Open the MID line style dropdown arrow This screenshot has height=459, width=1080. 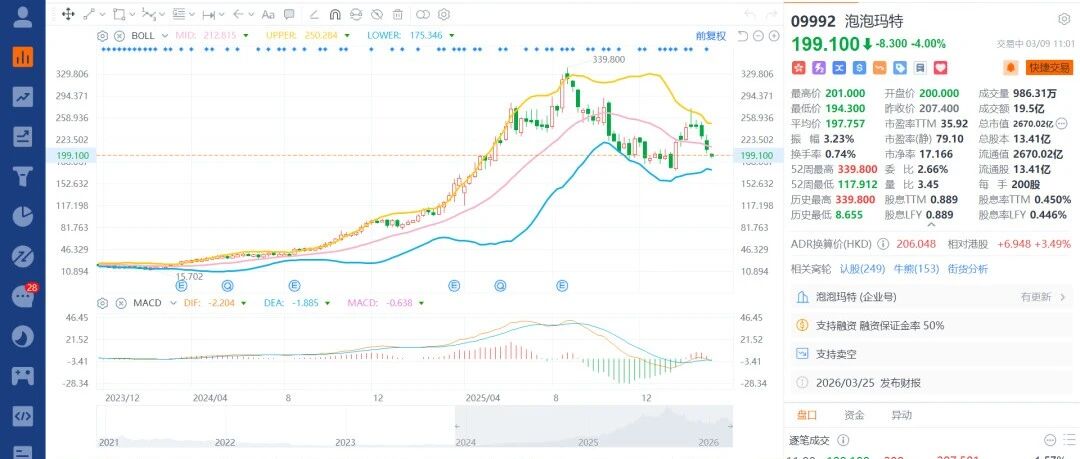coord(245,36)
